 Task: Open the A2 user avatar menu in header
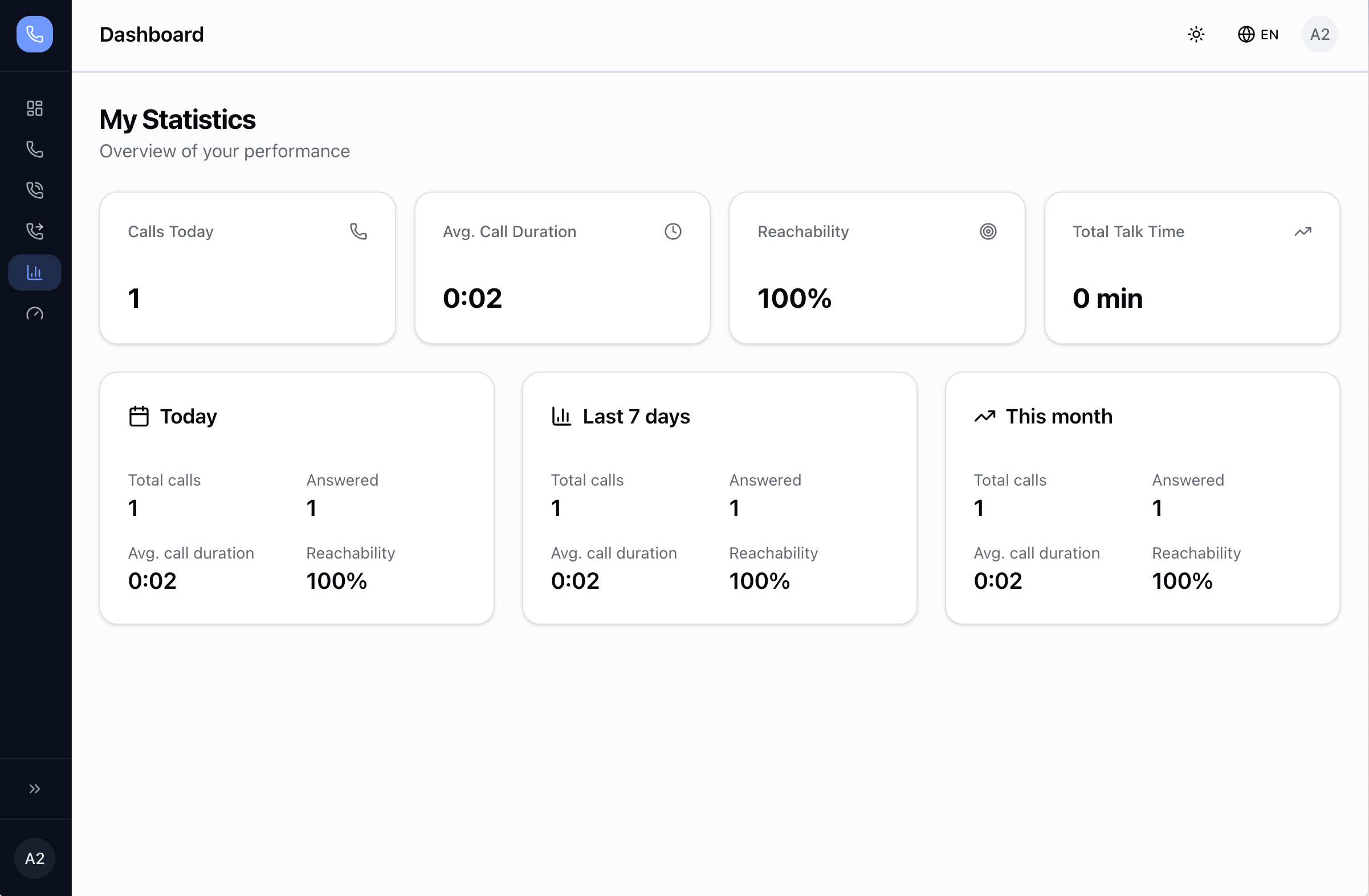(x=1319, y=35)
